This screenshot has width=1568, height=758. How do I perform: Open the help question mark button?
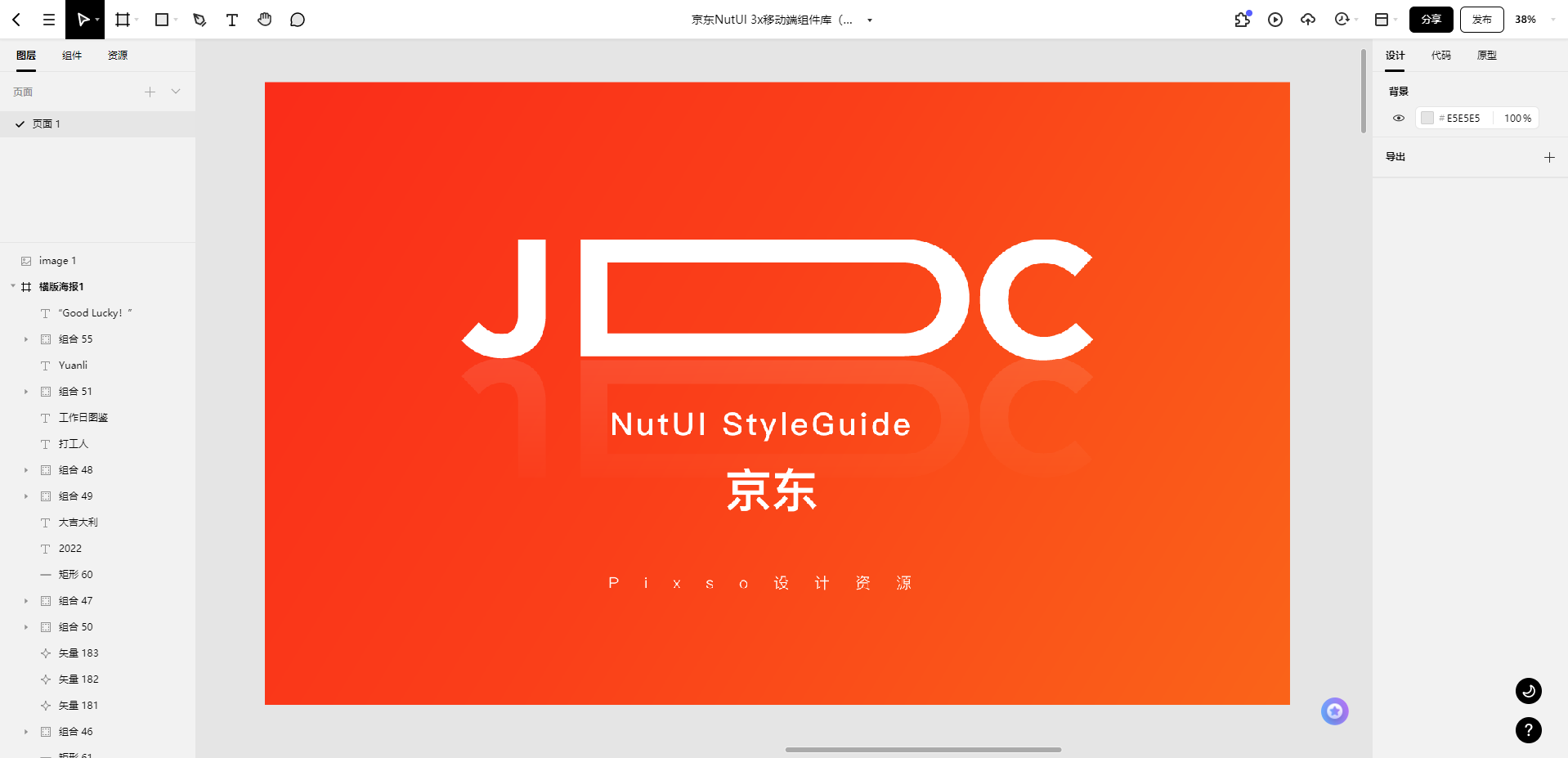coord(1529,730)
